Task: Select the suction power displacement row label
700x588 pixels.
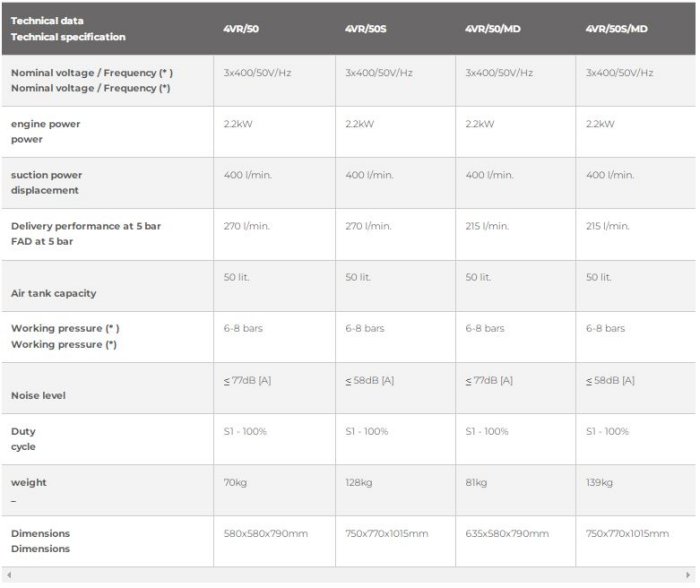Action: [47, 182]
